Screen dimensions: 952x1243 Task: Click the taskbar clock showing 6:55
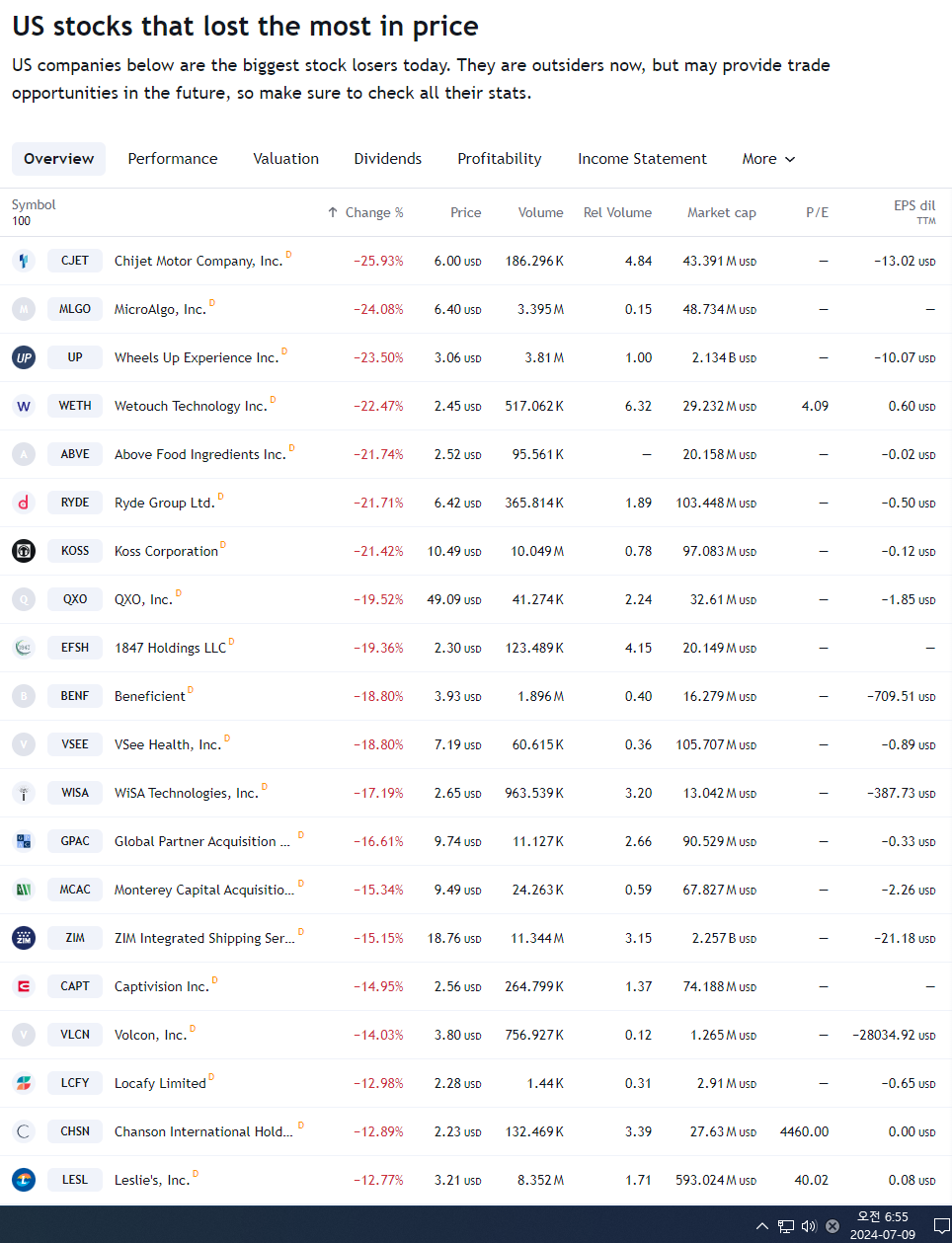[883, 1225]
